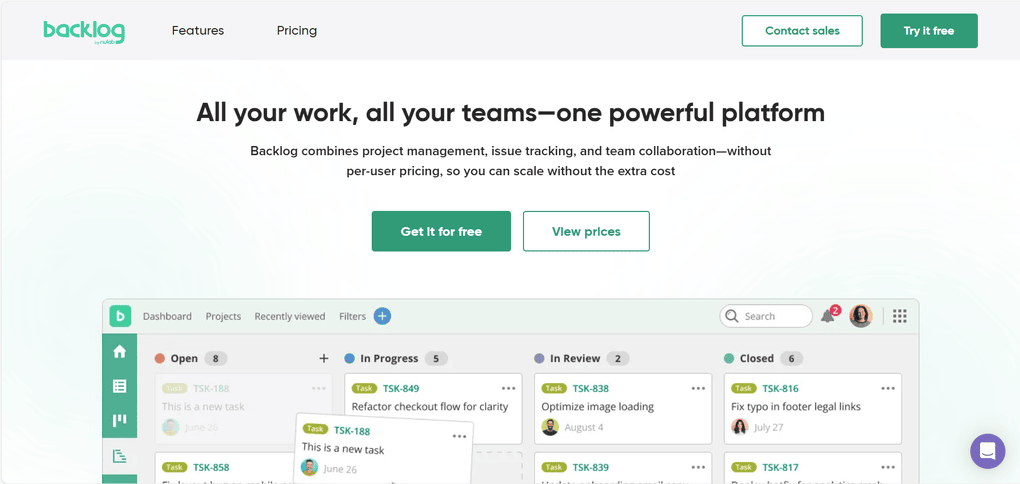Viewport: 1020px width, 484px height.
Task: Click the View prices button
Action: pyautogui.click(x=586, y=231)
